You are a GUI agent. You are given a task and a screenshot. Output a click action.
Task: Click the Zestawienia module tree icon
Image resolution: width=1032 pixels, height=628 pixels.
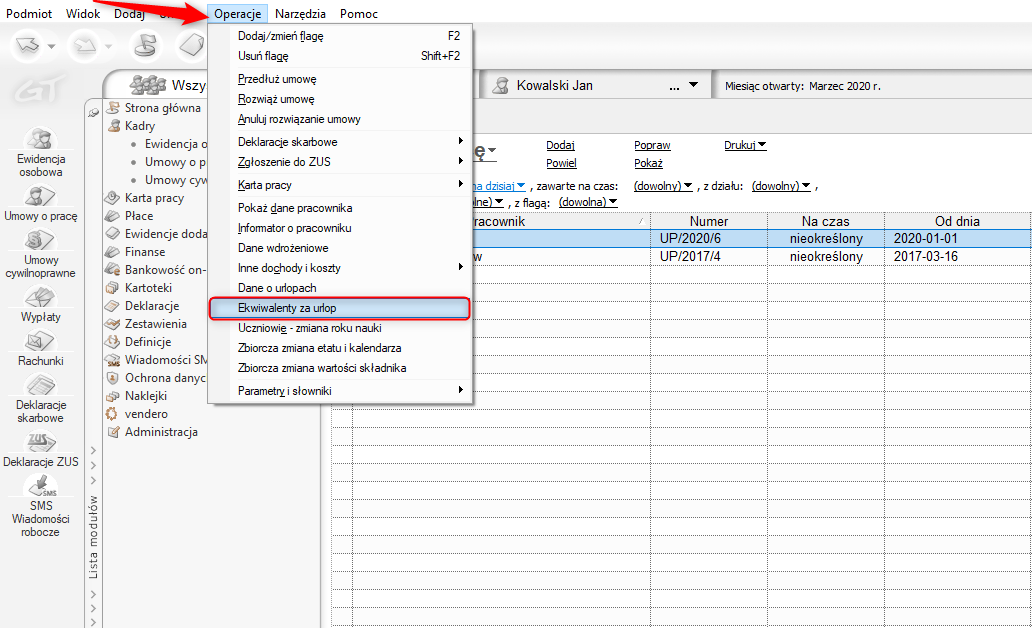(113, 324)
